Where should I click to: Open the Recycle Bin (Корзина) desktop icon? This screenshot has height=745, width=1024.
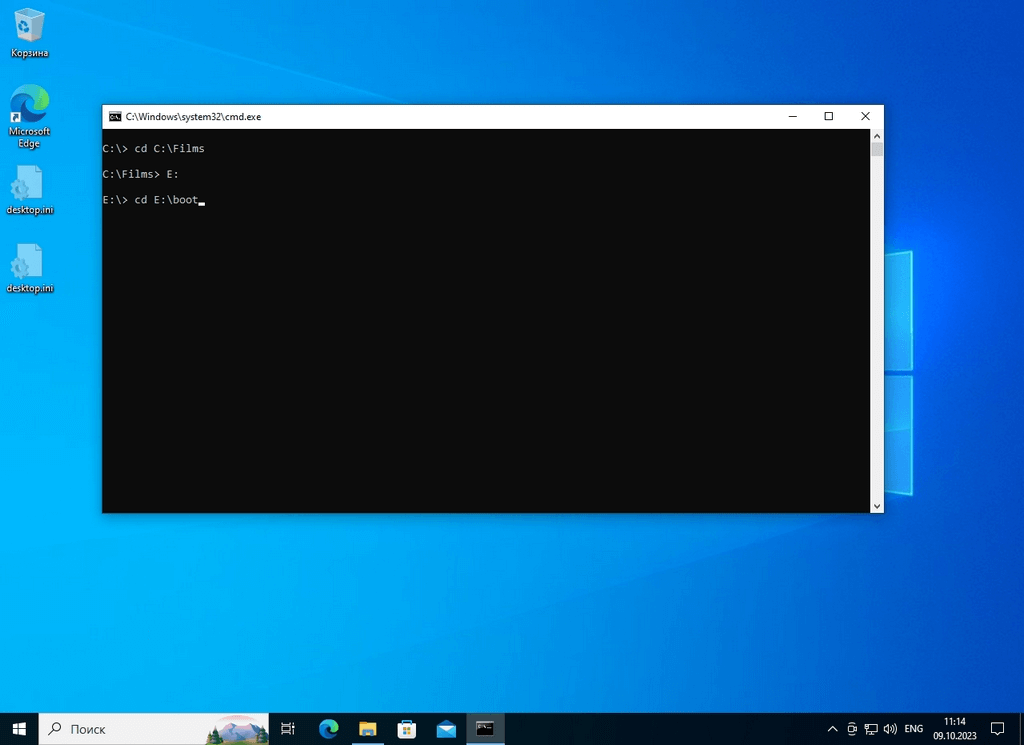click(29, 33)
